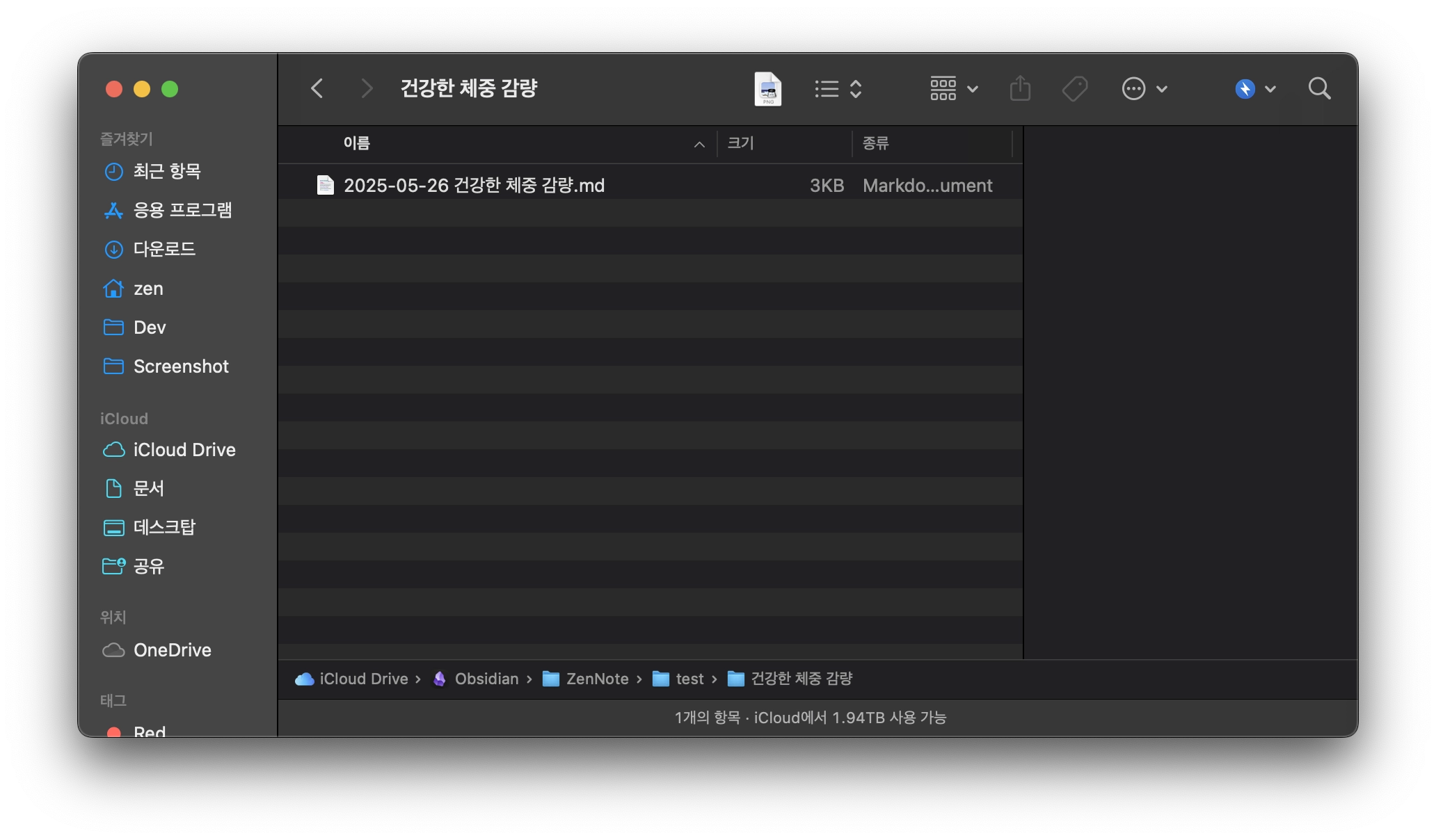The image size is (1436, 840).
Task: Go forward with the right chevron
Action: [x=367, y=88]
